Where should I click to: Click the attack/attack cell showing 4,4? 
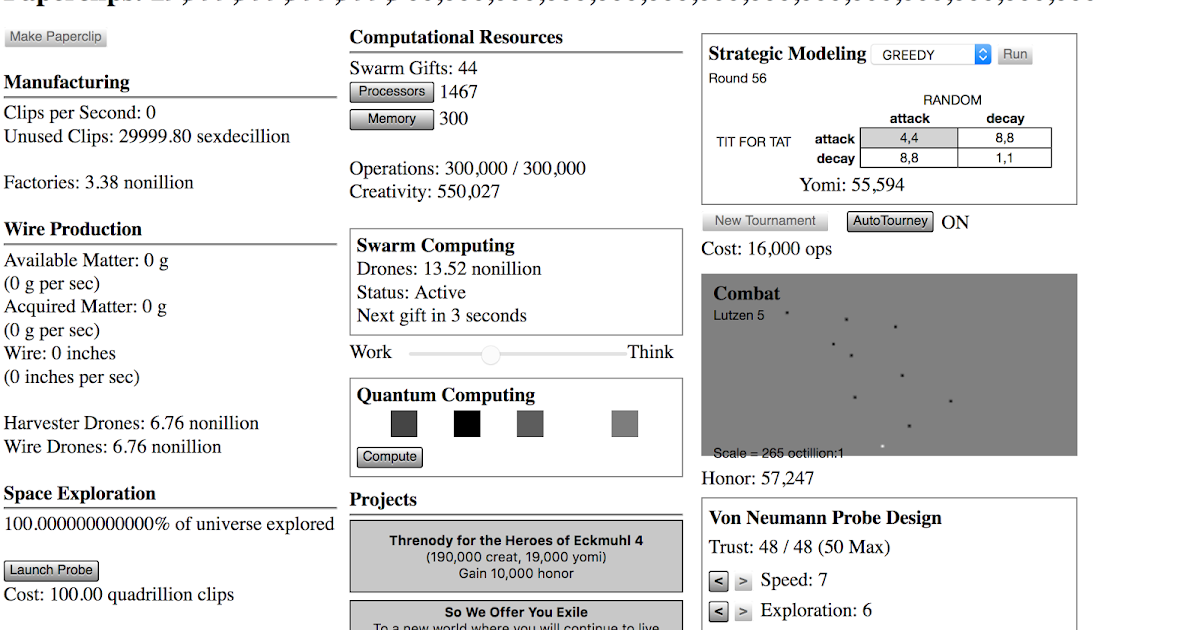pos(909,139)
